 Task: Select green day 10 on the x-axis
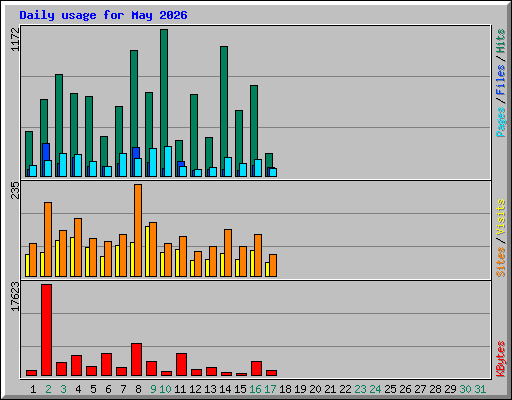[165, 389]
